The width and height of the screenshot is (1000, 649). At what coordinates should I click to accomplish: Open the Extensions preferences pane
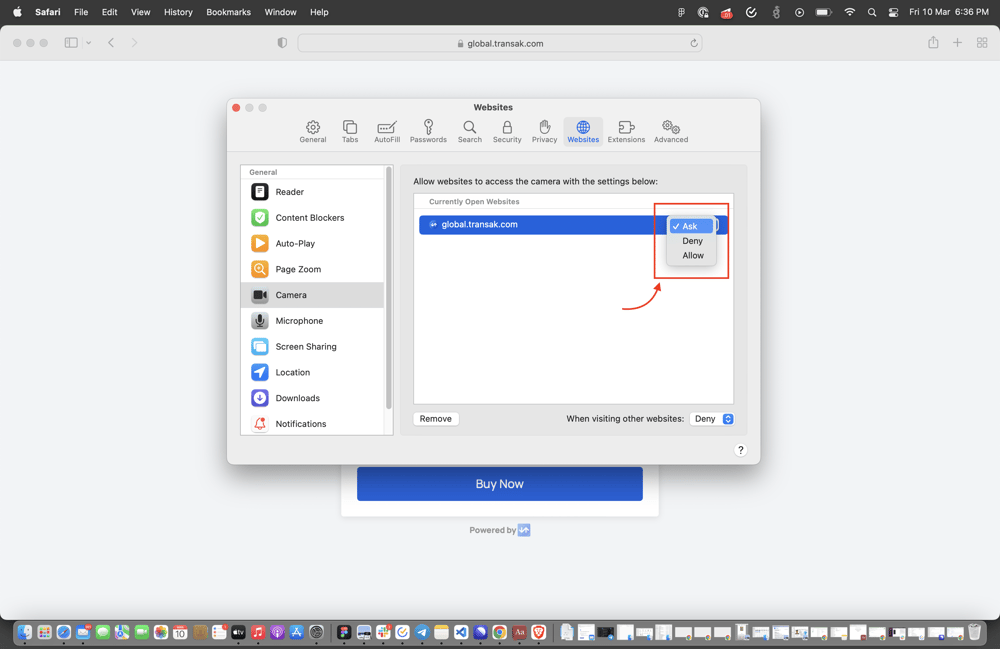click(x=626, y=131)
